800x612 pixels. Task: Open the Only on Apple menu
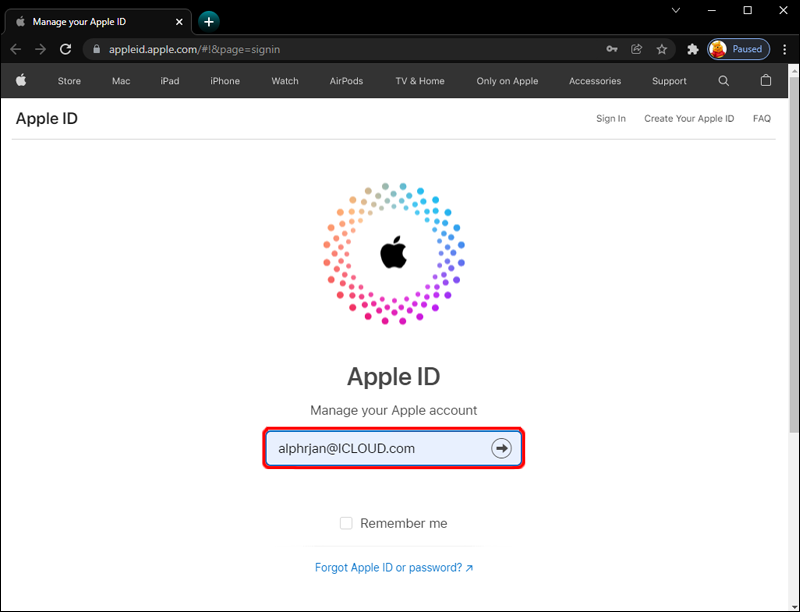pyautogui.click(x=507, y=81)
